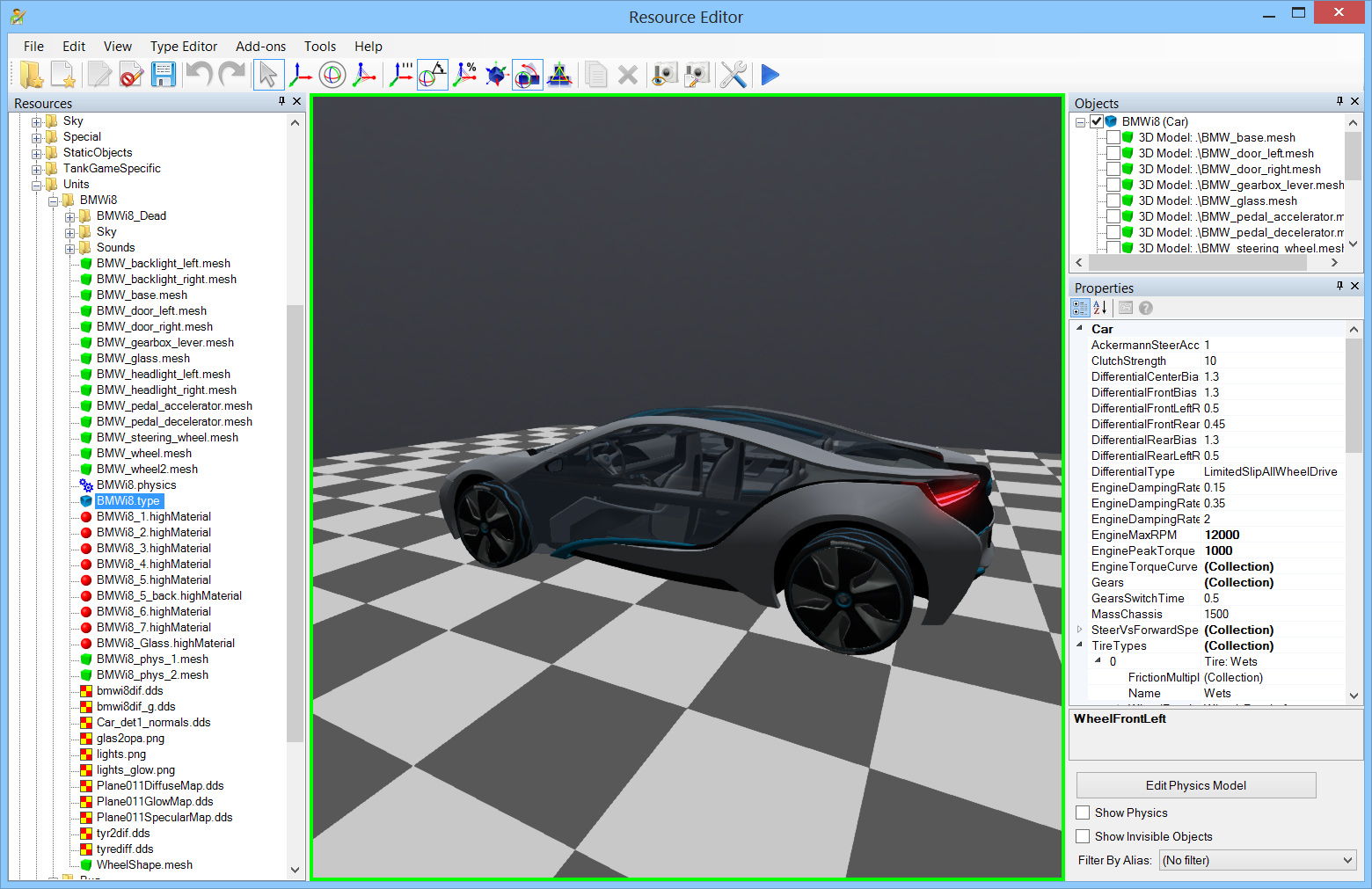Save with the floppy disk icon
Viewport: 1372px width, 889px height.
coord(163,75)
